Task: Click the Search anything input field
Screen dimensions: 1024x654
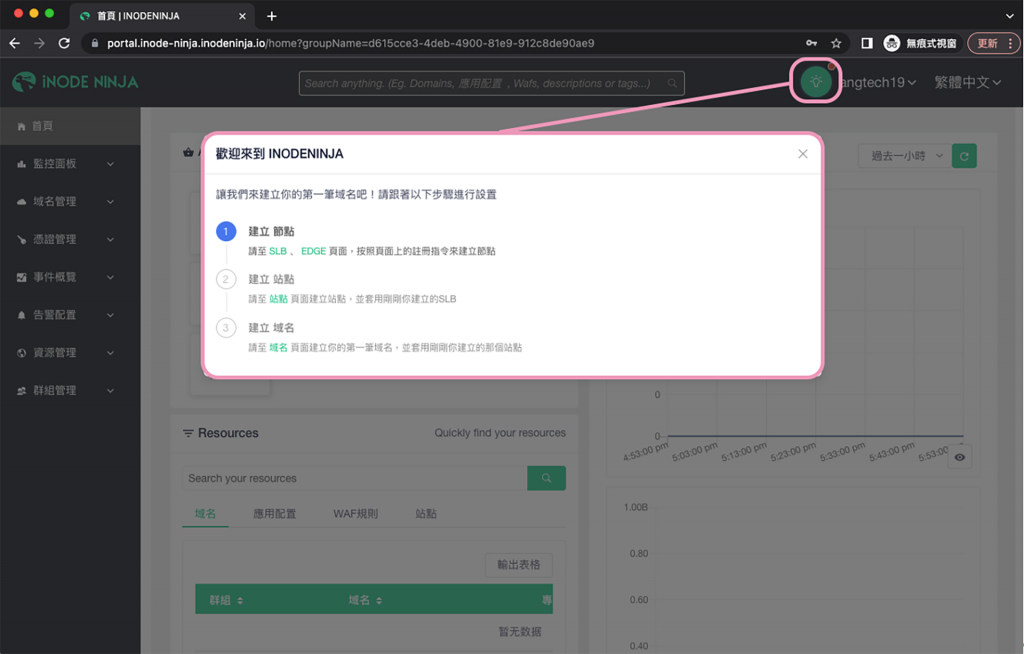Action: click(491, 83)
